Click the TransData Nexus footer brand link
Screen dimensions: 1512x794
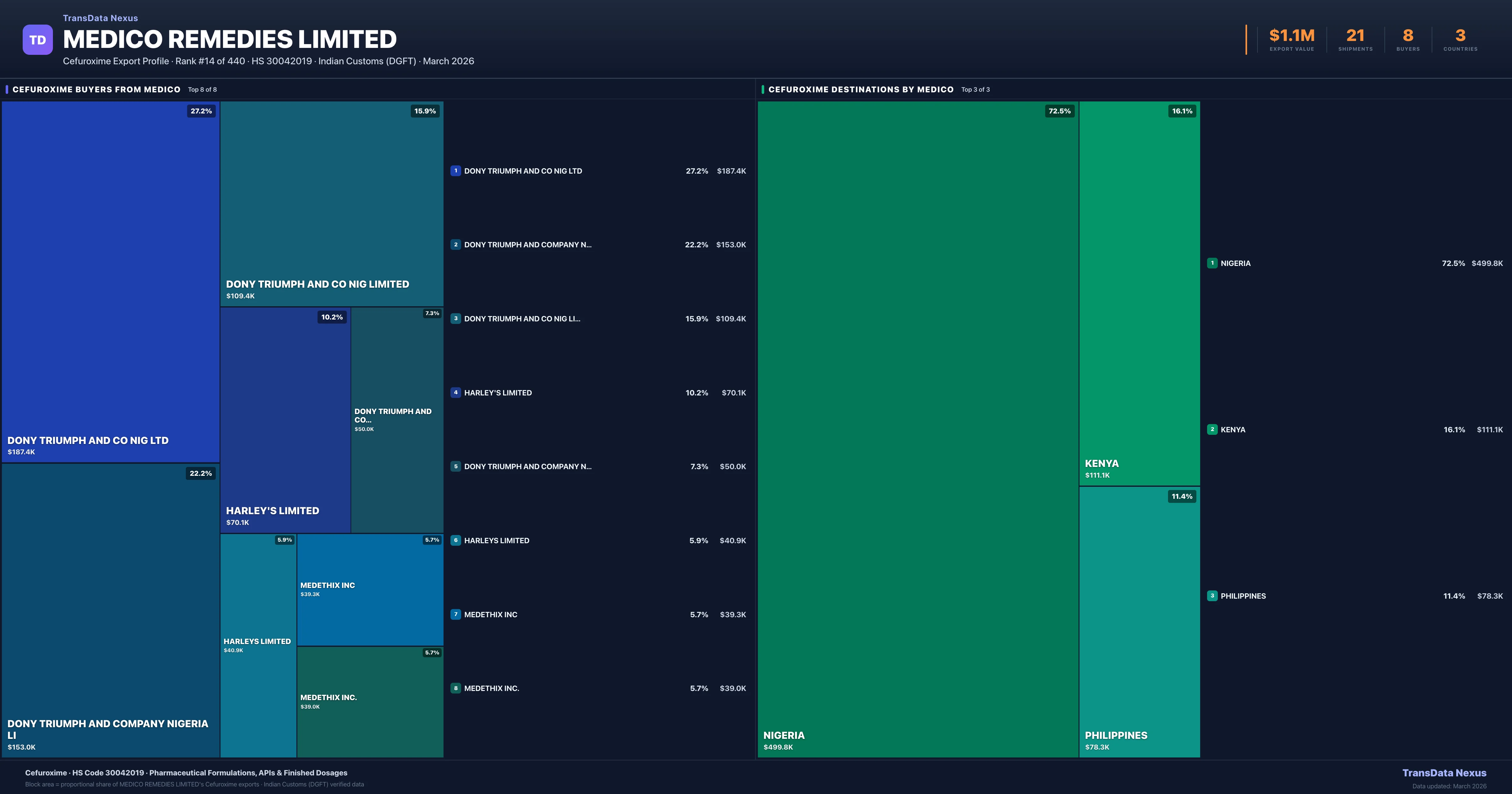coord(1444,773)
